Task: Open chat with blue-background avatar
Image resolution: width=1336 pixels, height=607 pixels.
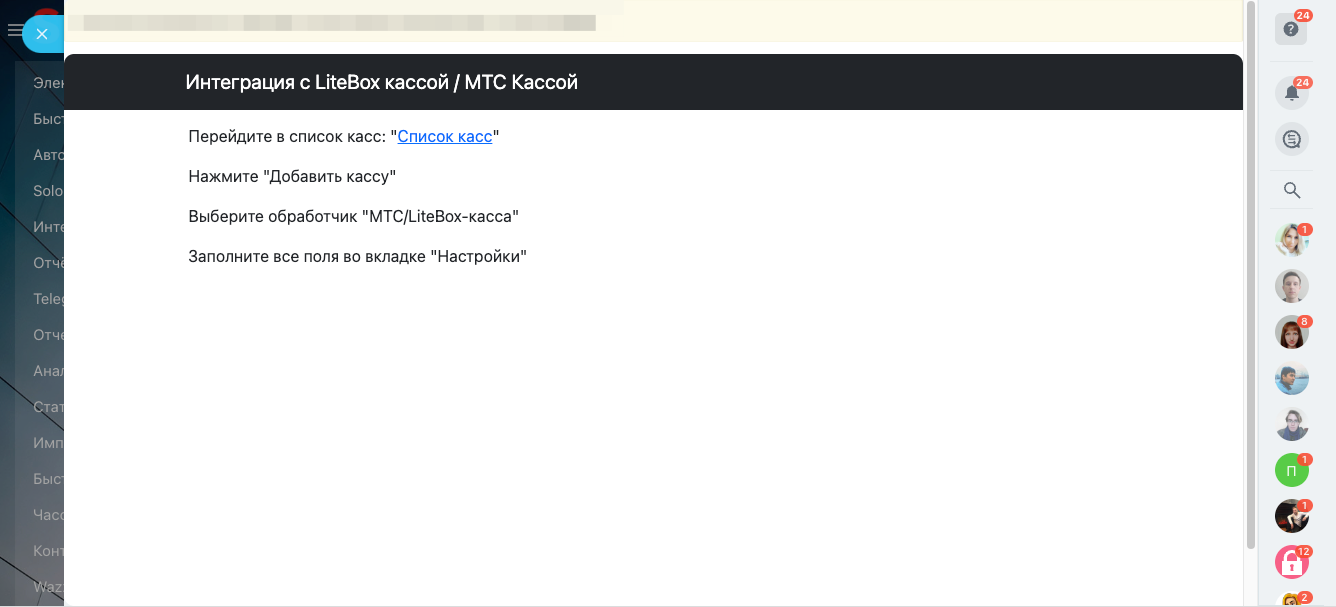Action: [x=1291, y=378]
